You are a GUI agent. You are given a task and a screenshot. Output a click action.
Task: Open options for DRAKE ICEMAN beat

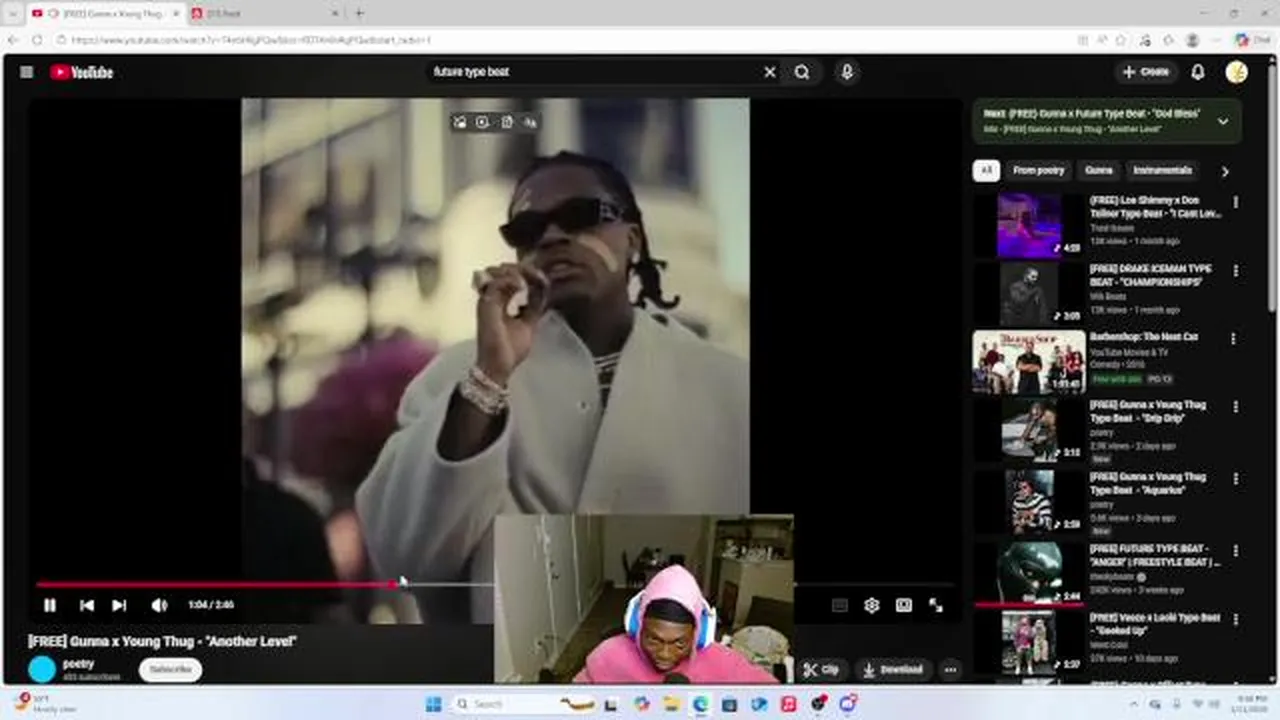(x=1236, y=271)
